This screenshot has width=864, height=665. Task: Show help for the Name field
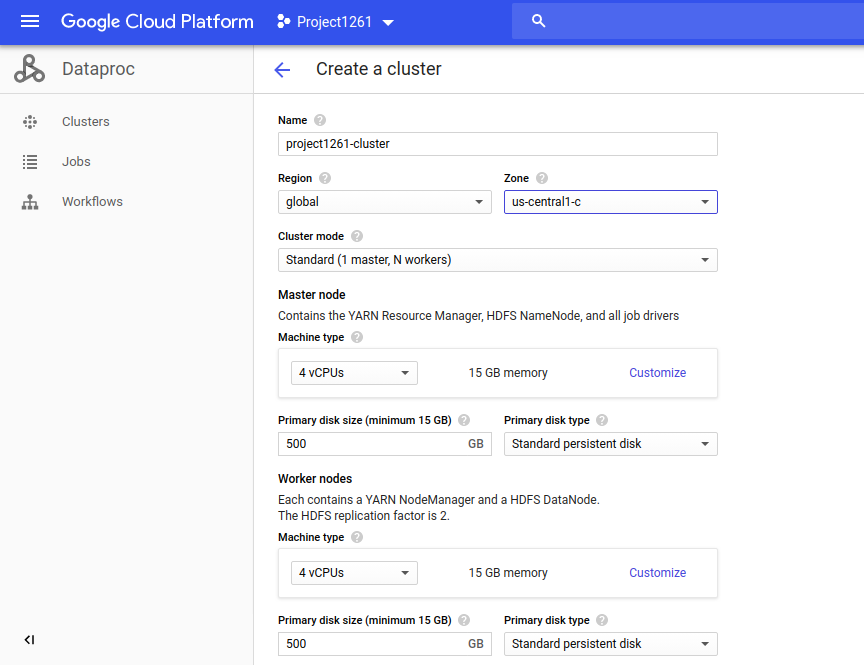click(320, 120)
